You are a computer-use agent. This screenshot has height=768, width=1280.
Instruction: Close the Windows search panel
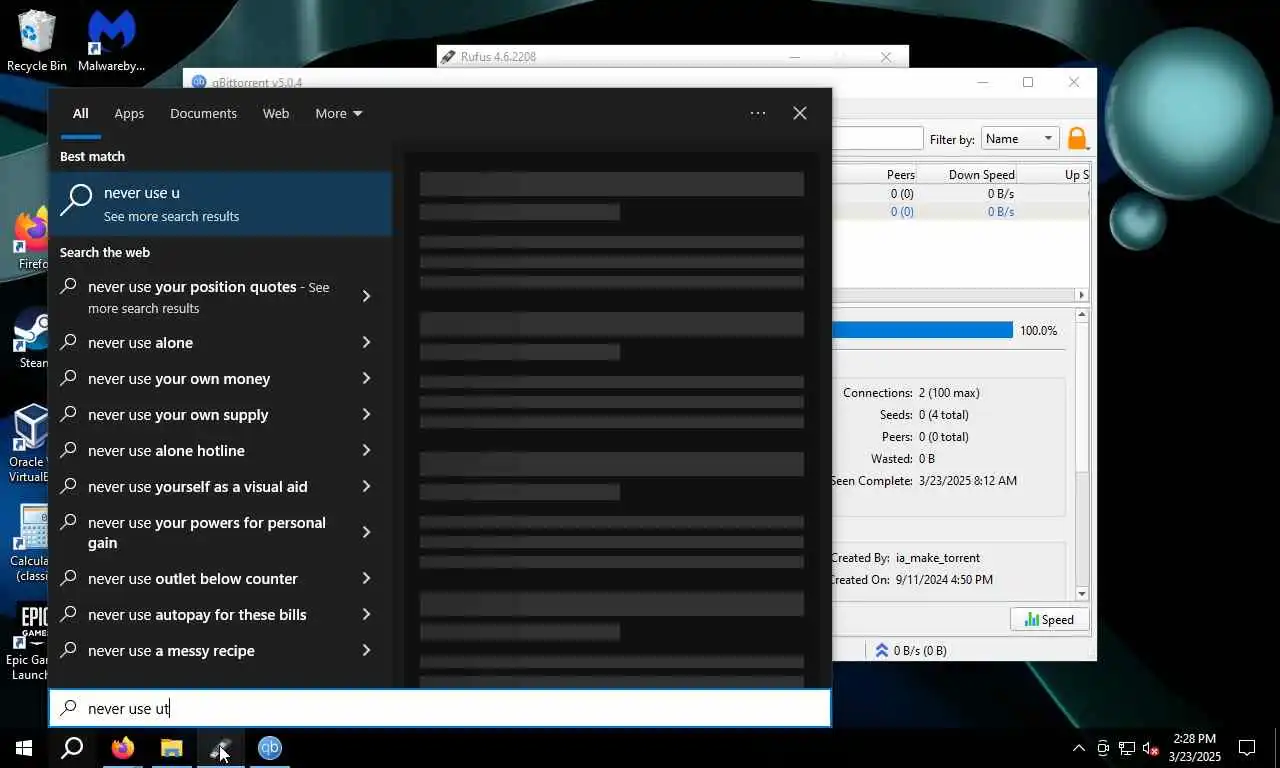point(800,113)
